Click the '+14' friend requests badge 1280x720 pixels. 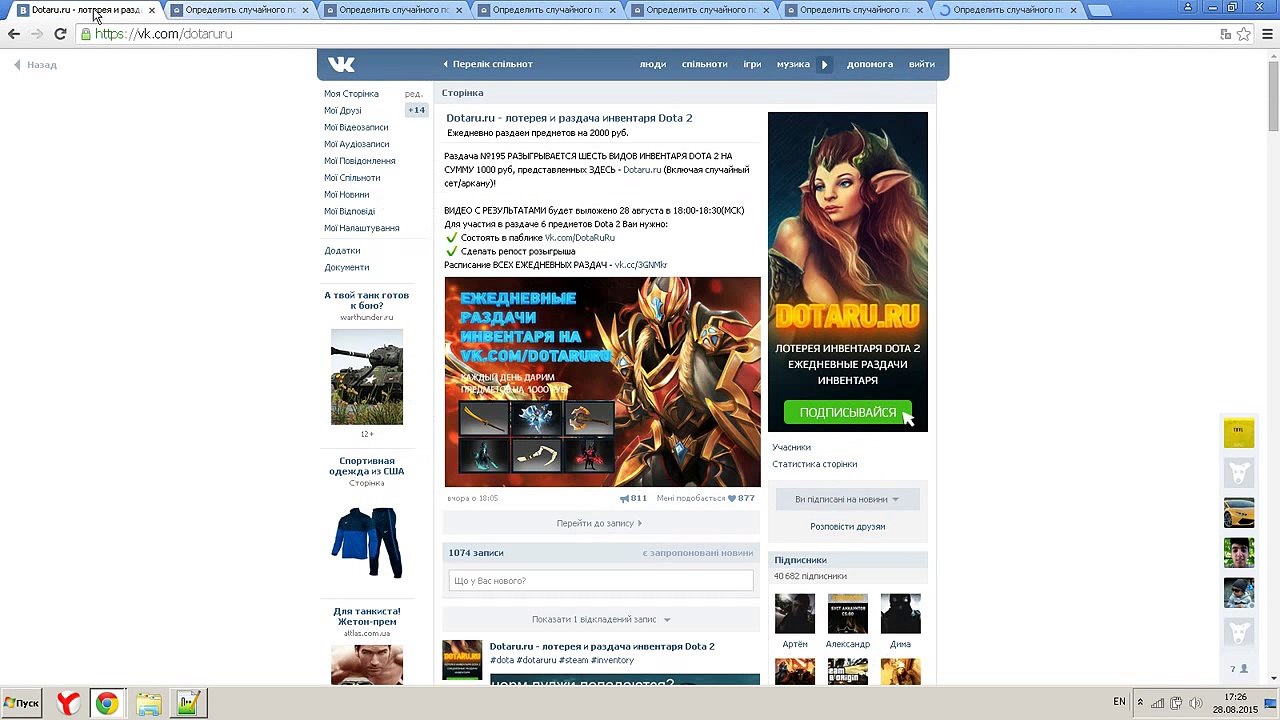click(x=416, y=110)
